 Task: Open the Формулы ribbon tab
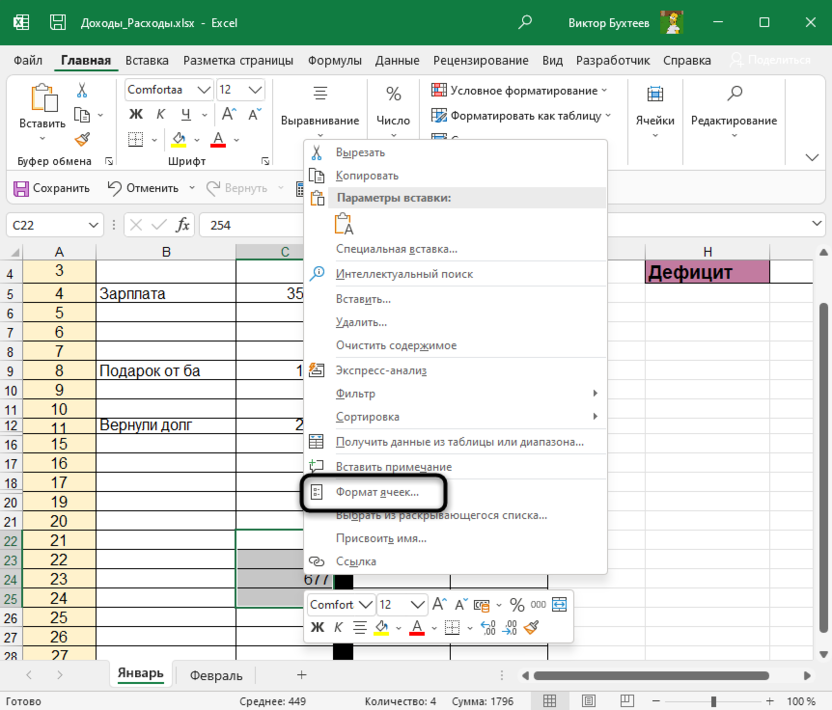click(334, 60)
